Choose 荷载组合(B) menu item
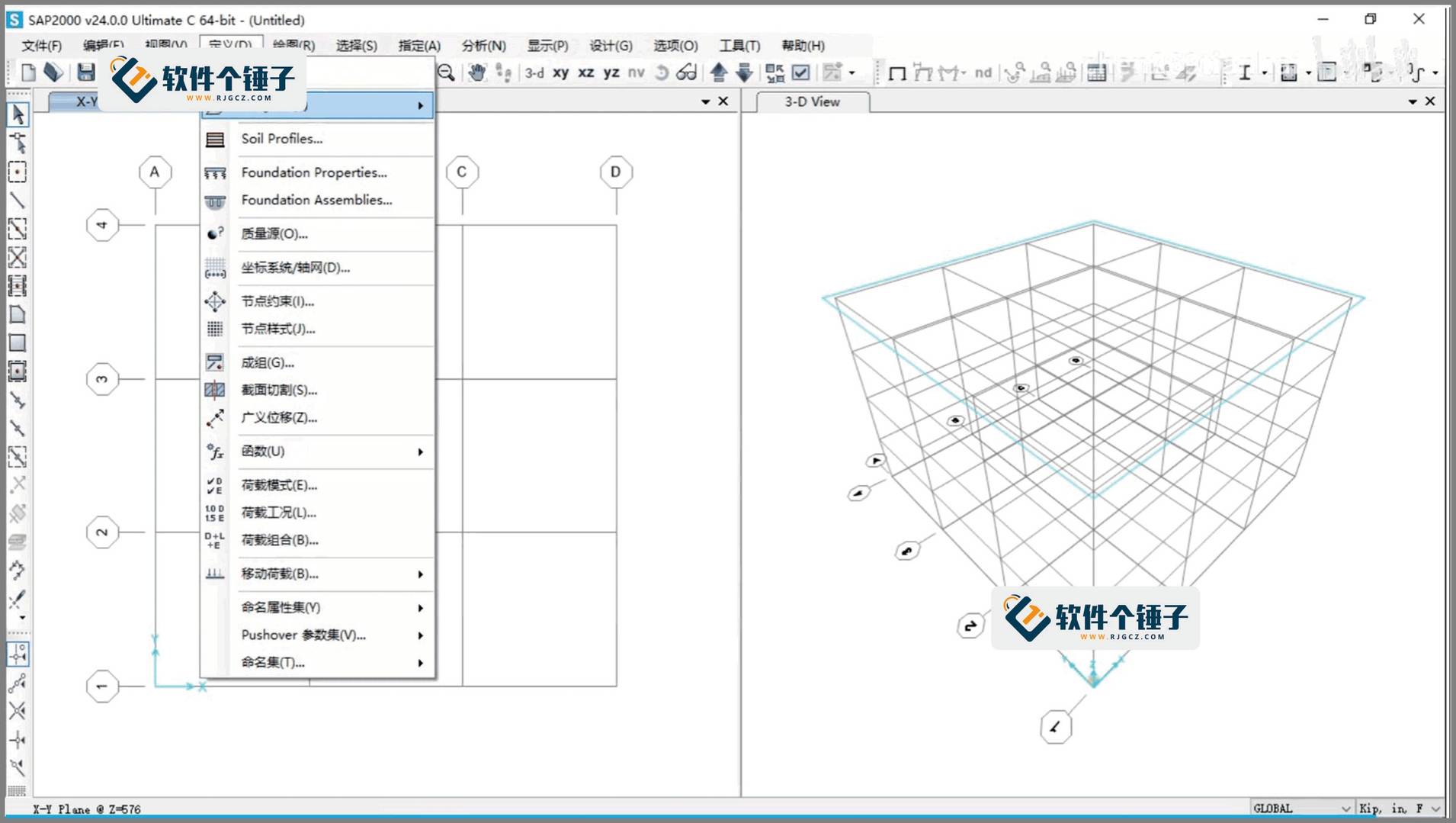 [x=318, y=540]
